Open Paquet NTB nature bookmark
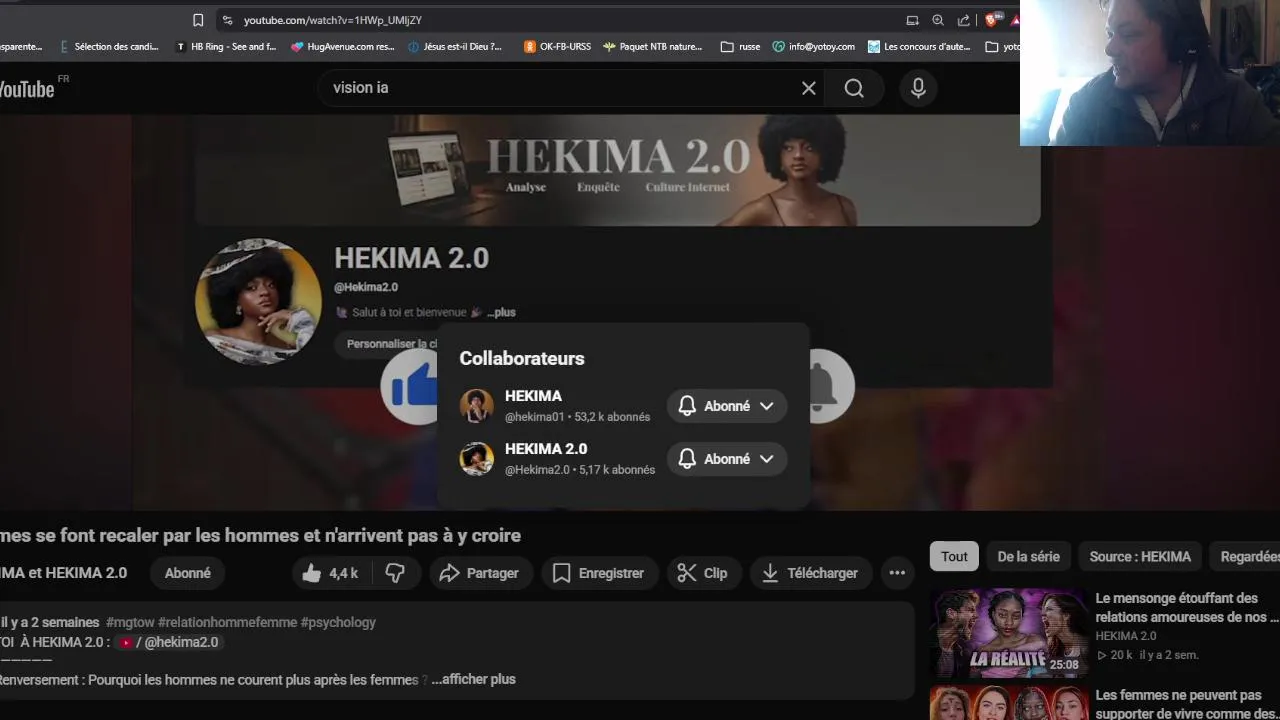The image size is (1280, 720). click(653, 46)
